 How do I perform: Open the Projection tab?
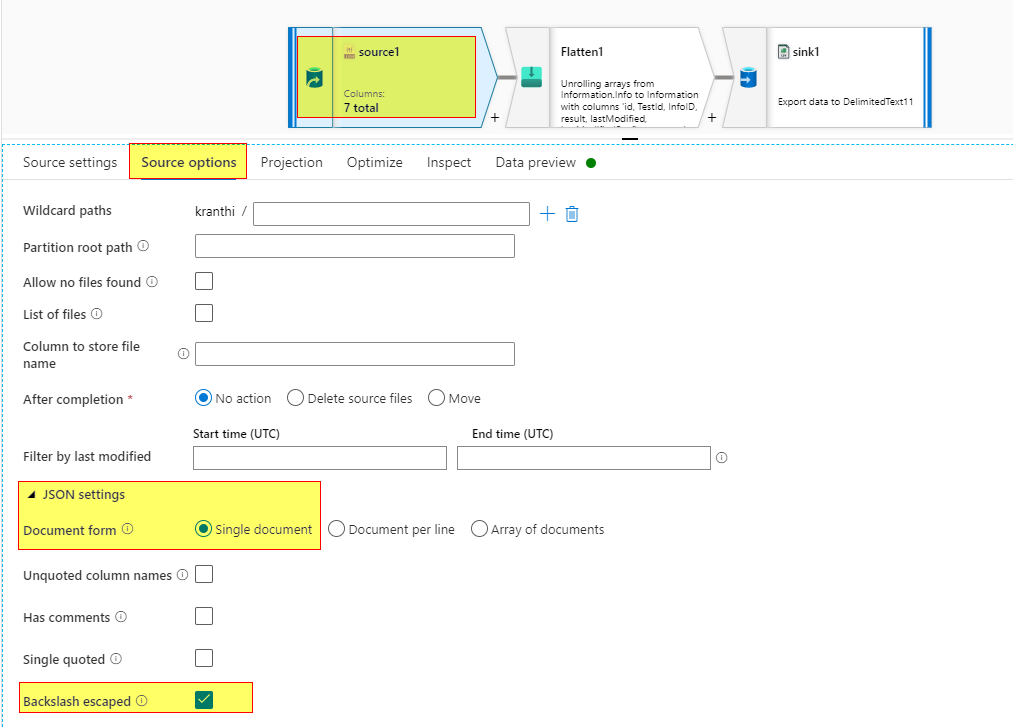click(x=291, y=162)
